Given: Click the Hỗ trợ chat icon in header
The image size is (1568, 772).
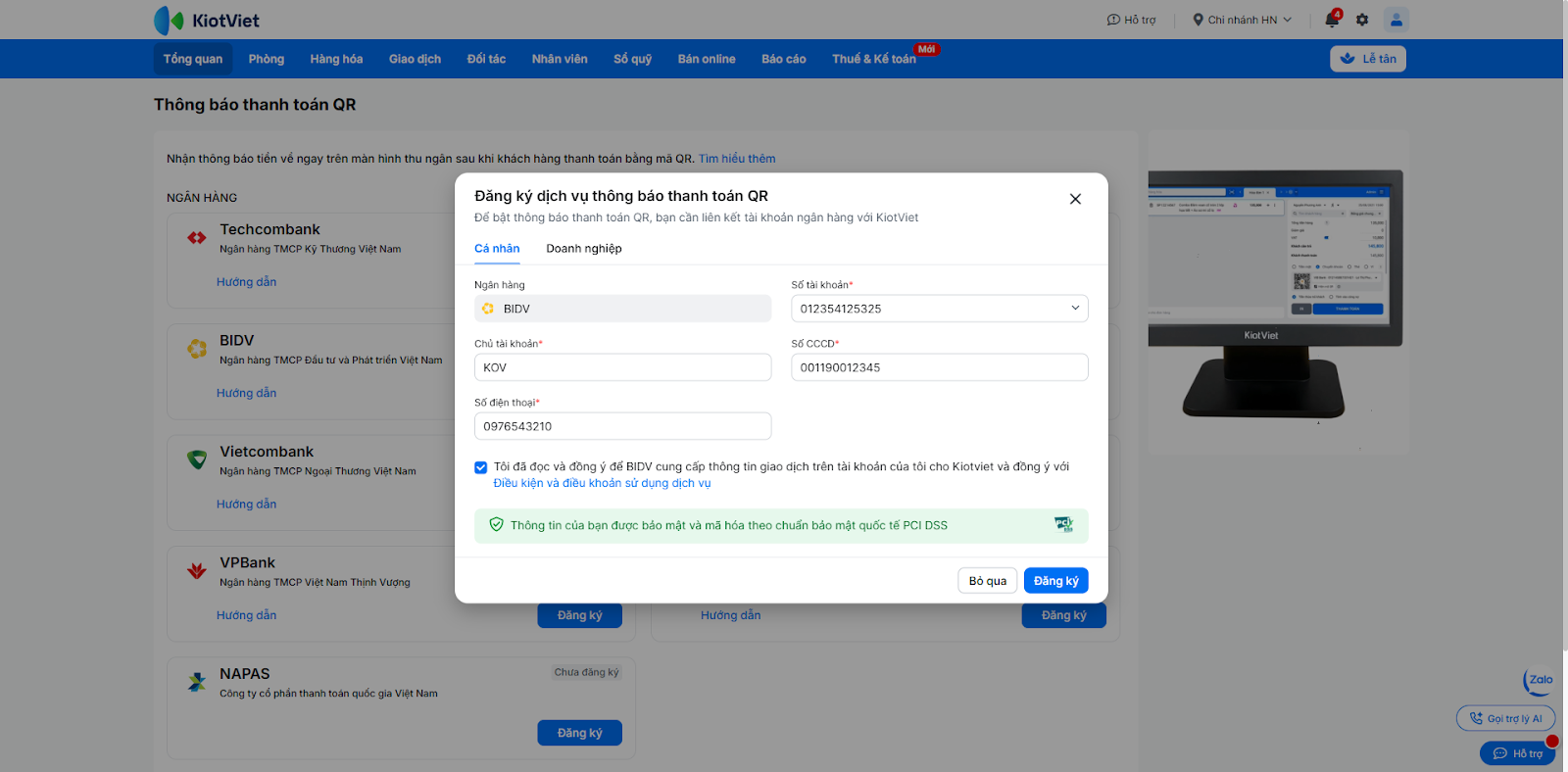Looking at the screenshot, I should click(x=1113, y=20).
